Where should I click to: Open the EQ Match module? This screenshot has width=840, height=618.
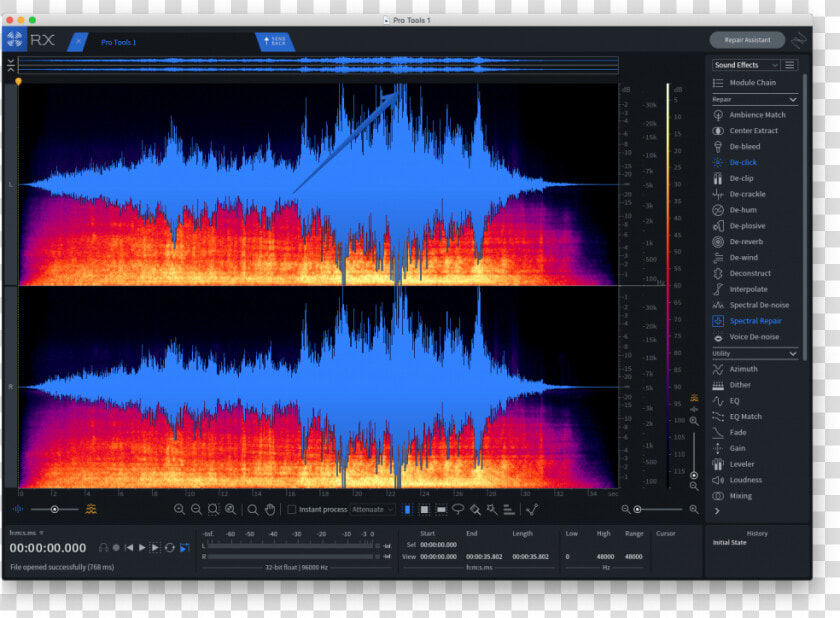coord(737,416)
